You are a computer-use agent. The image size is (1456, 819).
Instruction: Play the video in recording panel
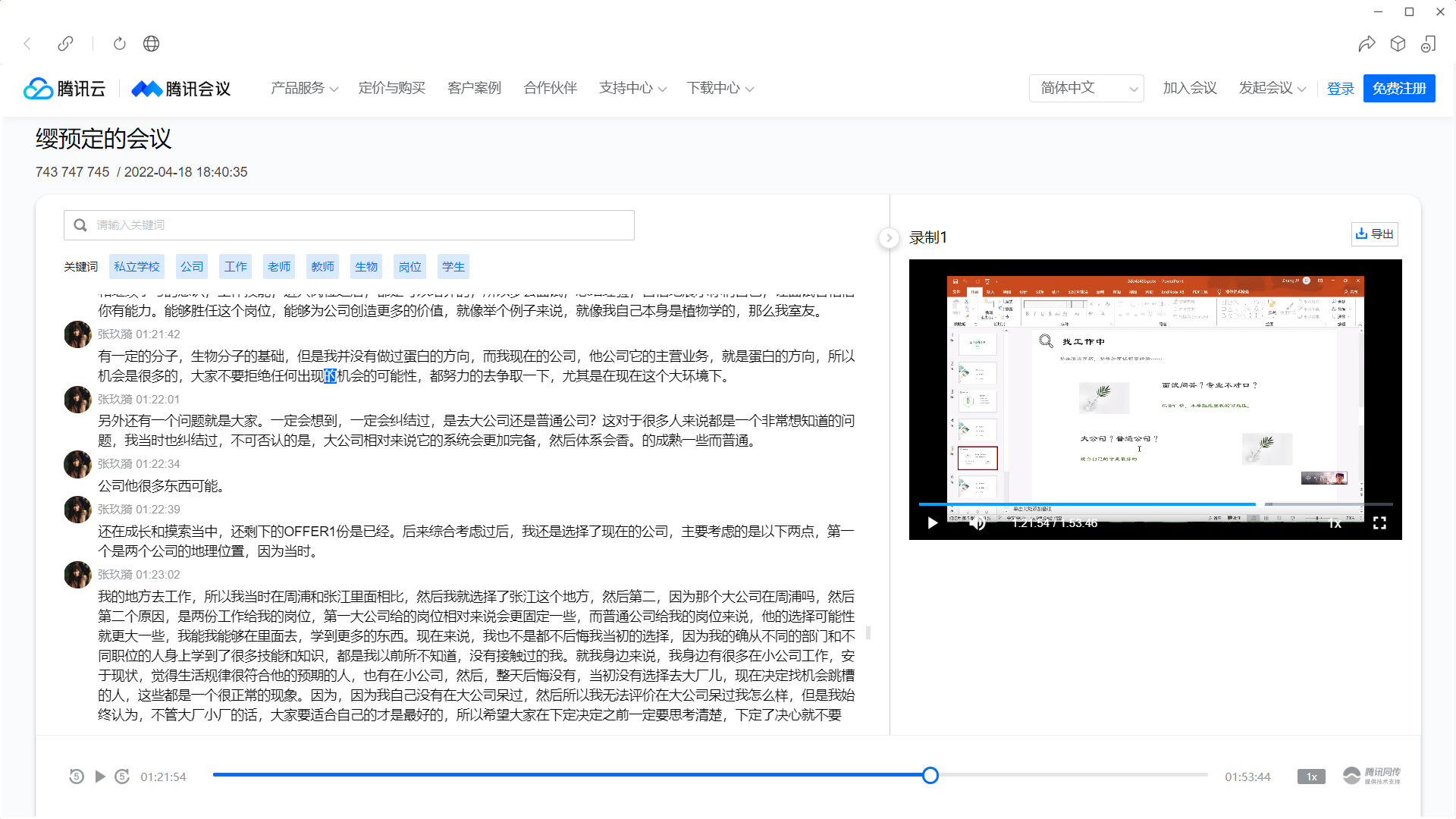[932, 523]
